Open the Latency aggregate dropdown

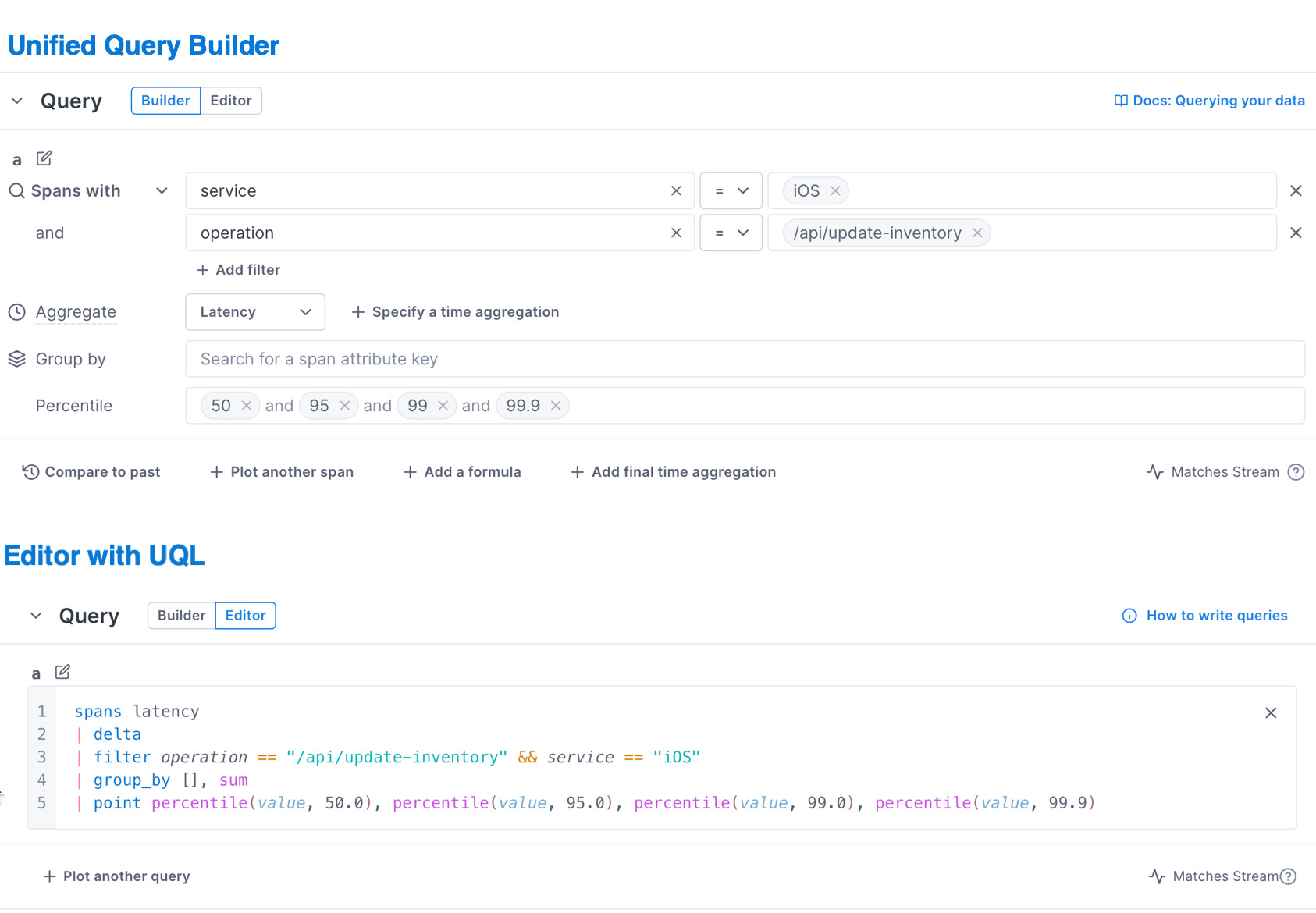coord(254,311)
